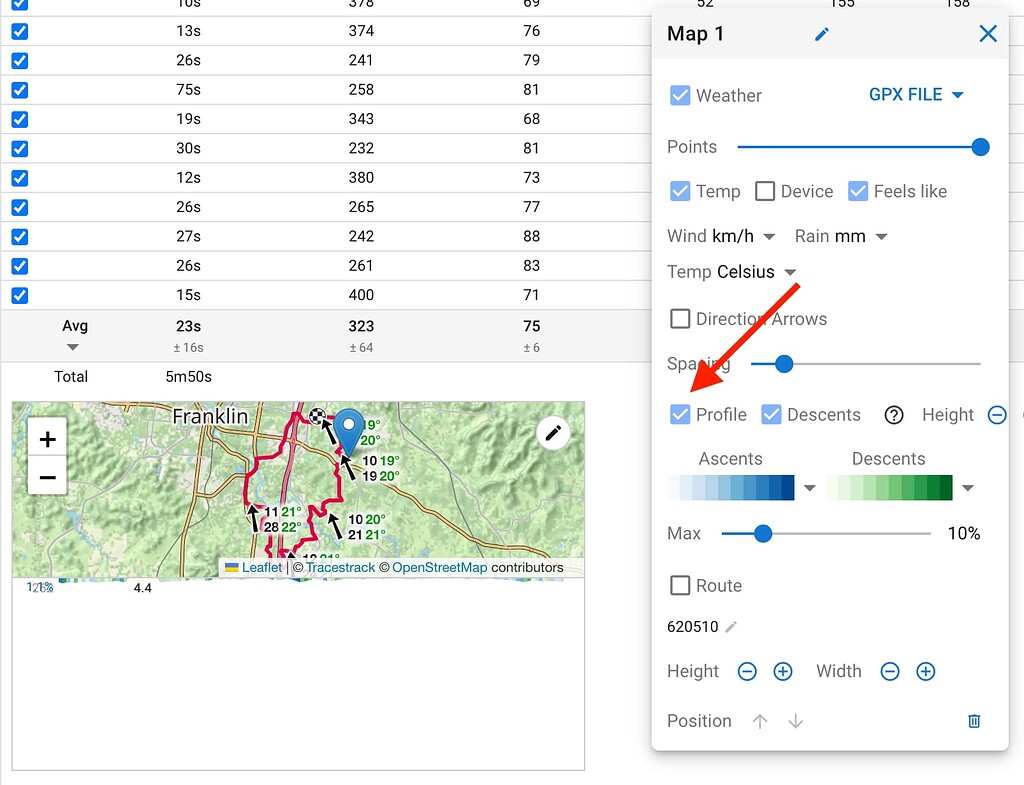
Task: Open the map edit pencil tool
Action: pos(553,432)
